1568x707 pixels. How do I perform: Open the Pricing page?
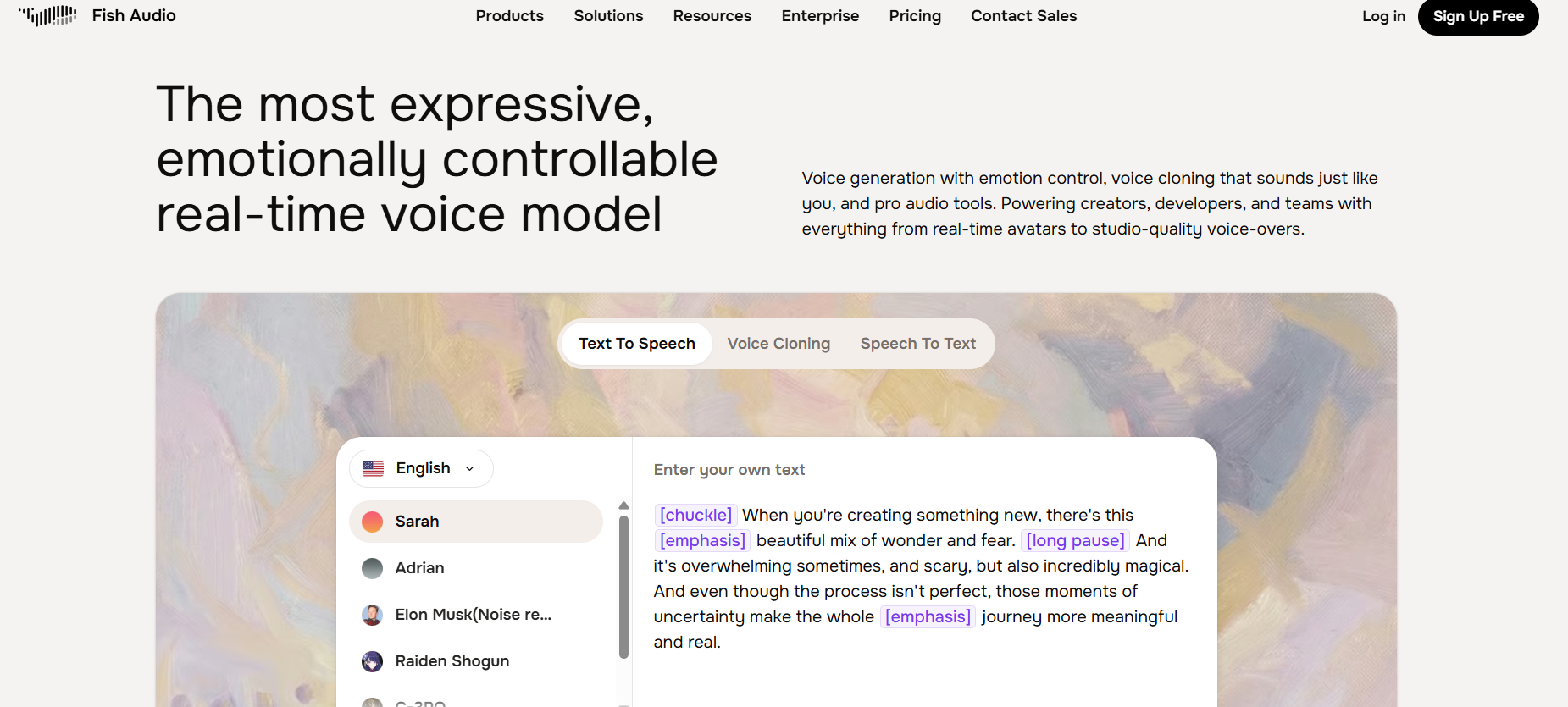915,16
